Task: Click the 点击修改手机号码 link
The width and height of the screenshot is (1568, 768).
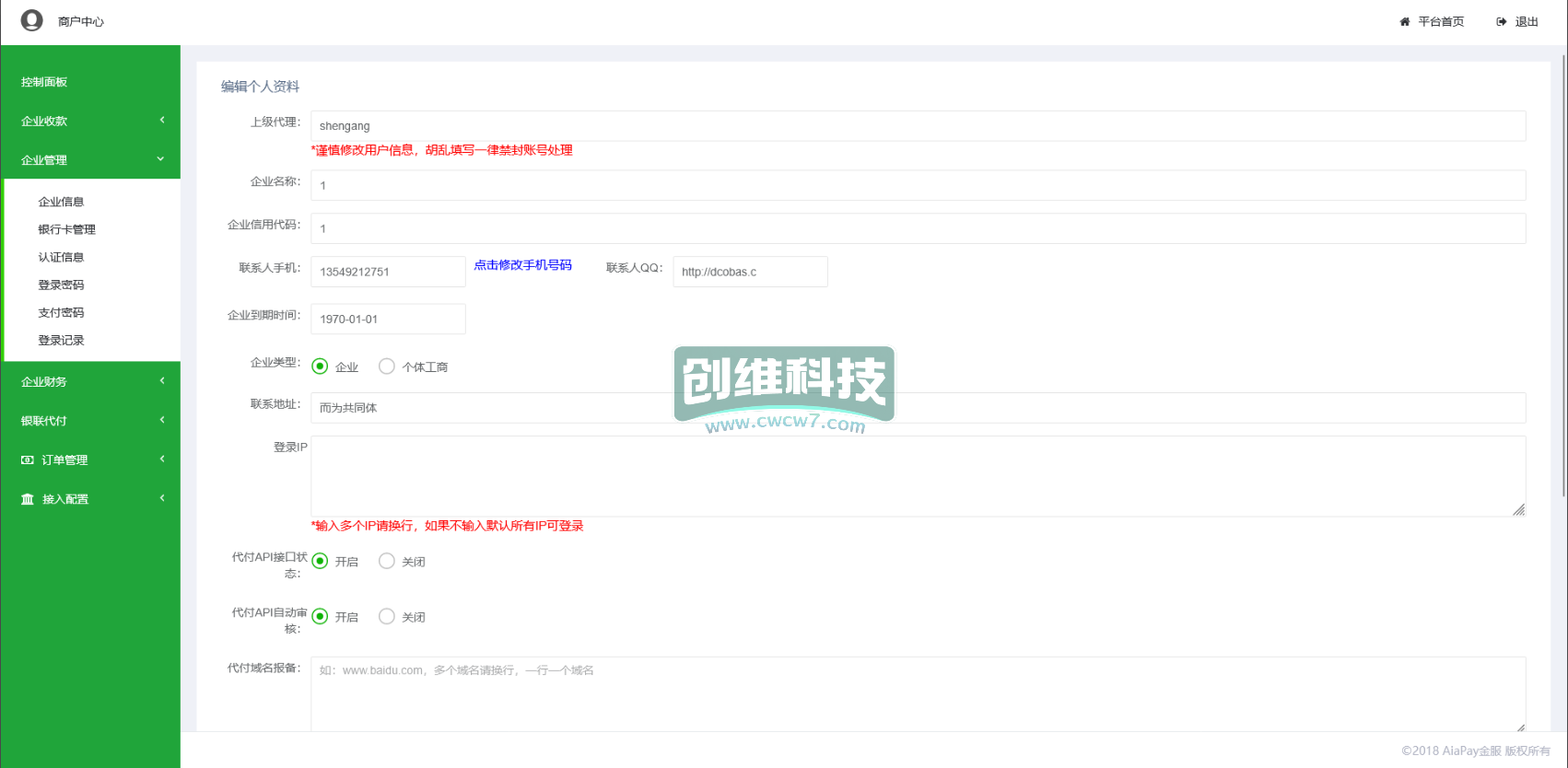Action: click(x=522, y=265)
